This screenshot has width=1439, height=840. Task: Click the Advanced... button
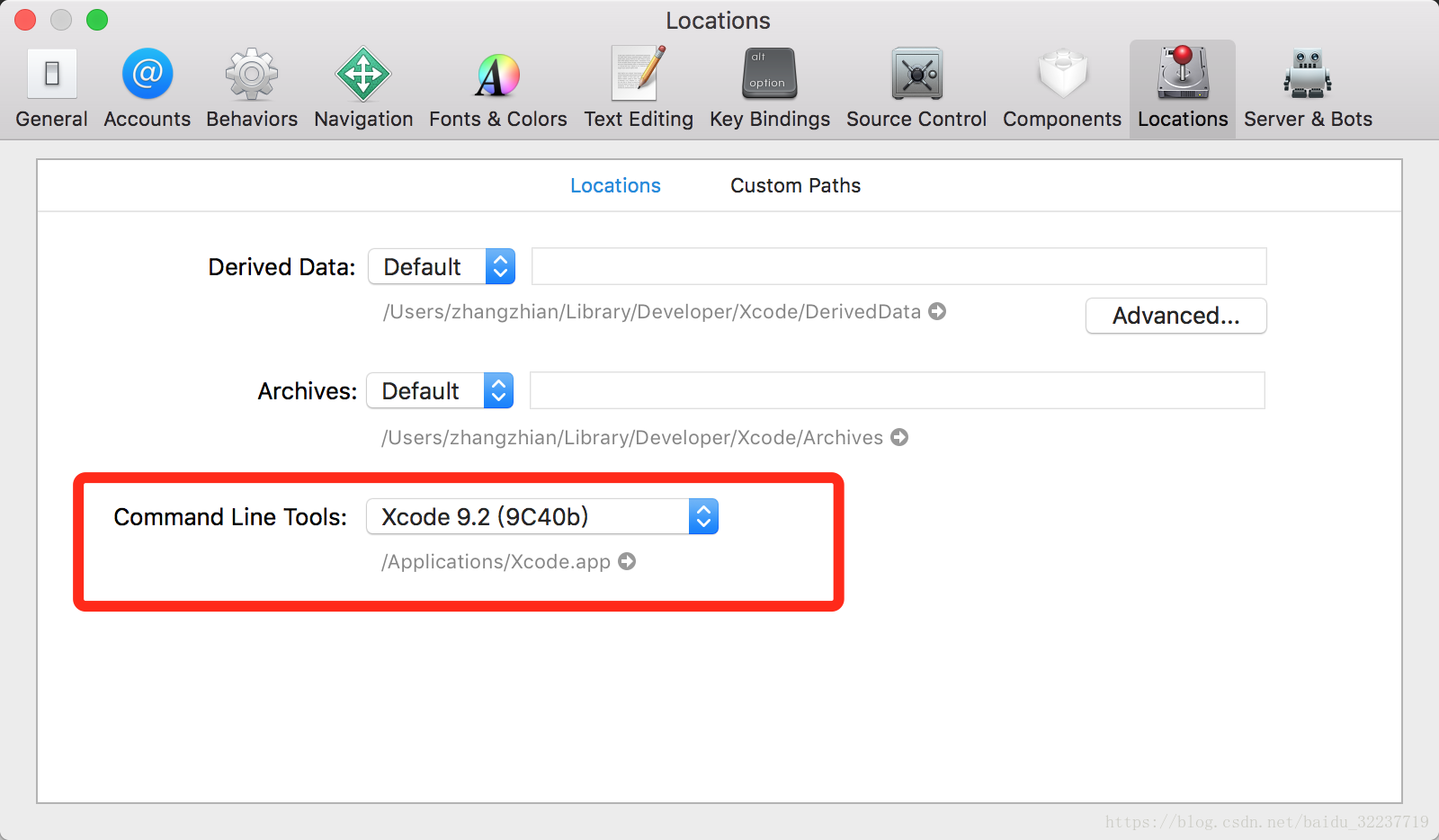[1176, 316]
